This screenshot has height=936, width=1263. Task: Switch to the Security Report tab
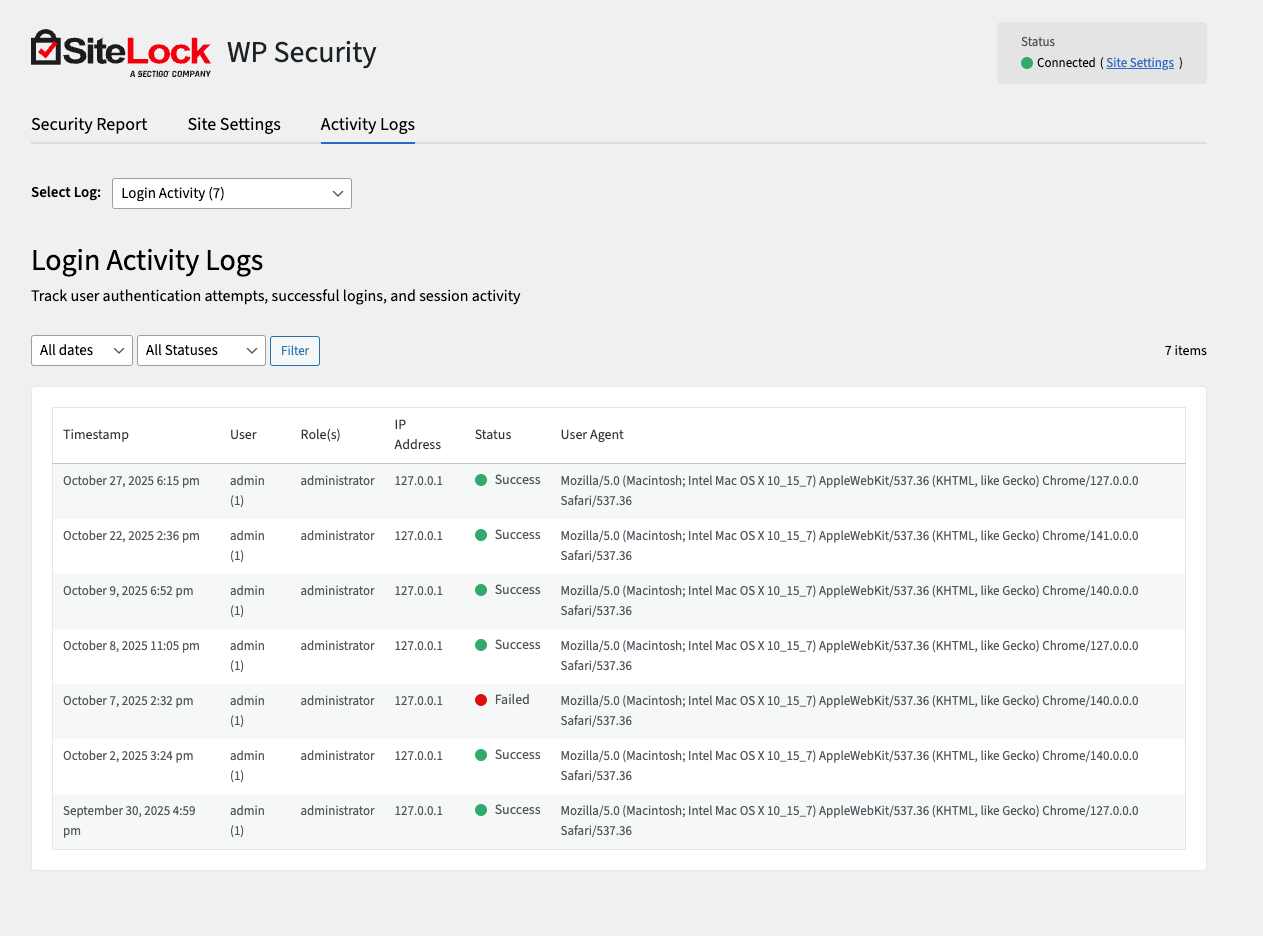[89, 124]
